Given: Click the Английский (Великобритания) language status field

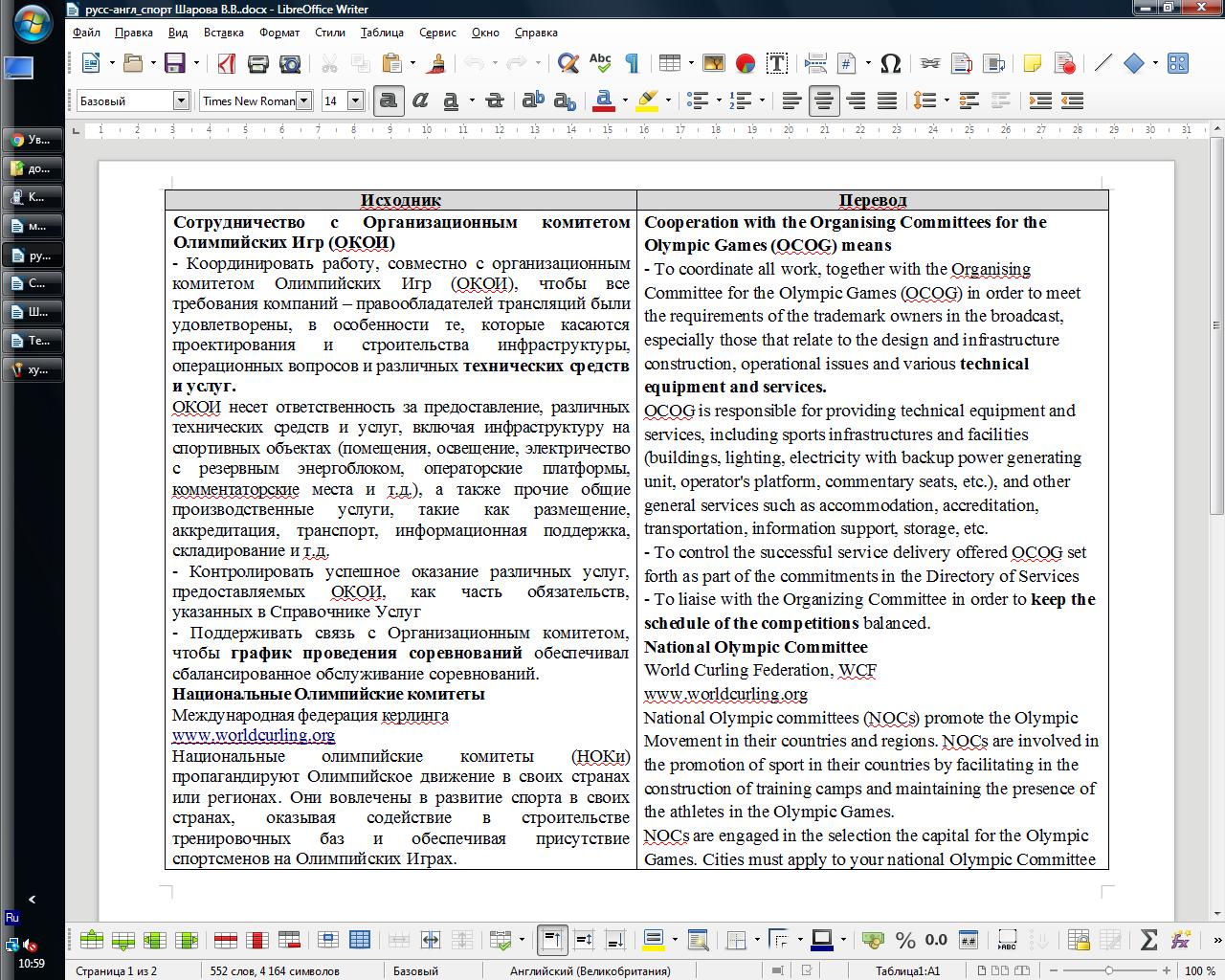Looking at the screenshot, I should coord(590,970).
